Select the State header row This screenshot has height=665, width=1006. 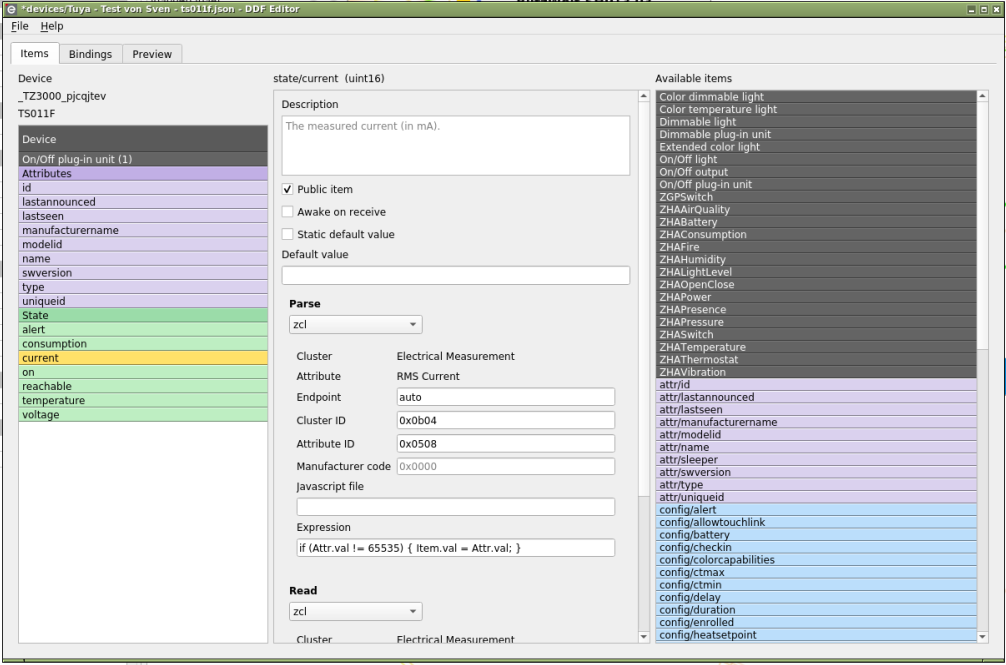click(143, 316)
